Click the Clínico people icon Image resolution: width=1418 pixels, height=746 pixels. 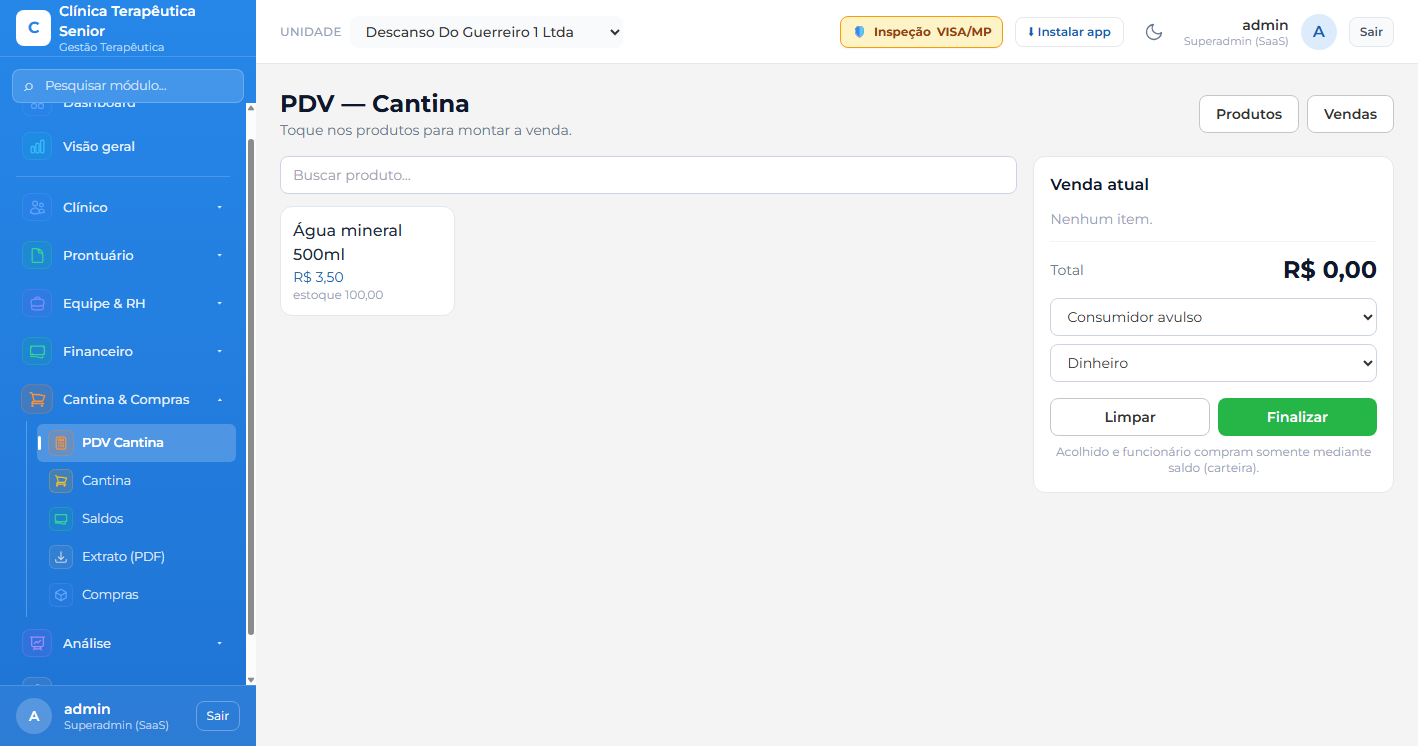click(37, 208)
